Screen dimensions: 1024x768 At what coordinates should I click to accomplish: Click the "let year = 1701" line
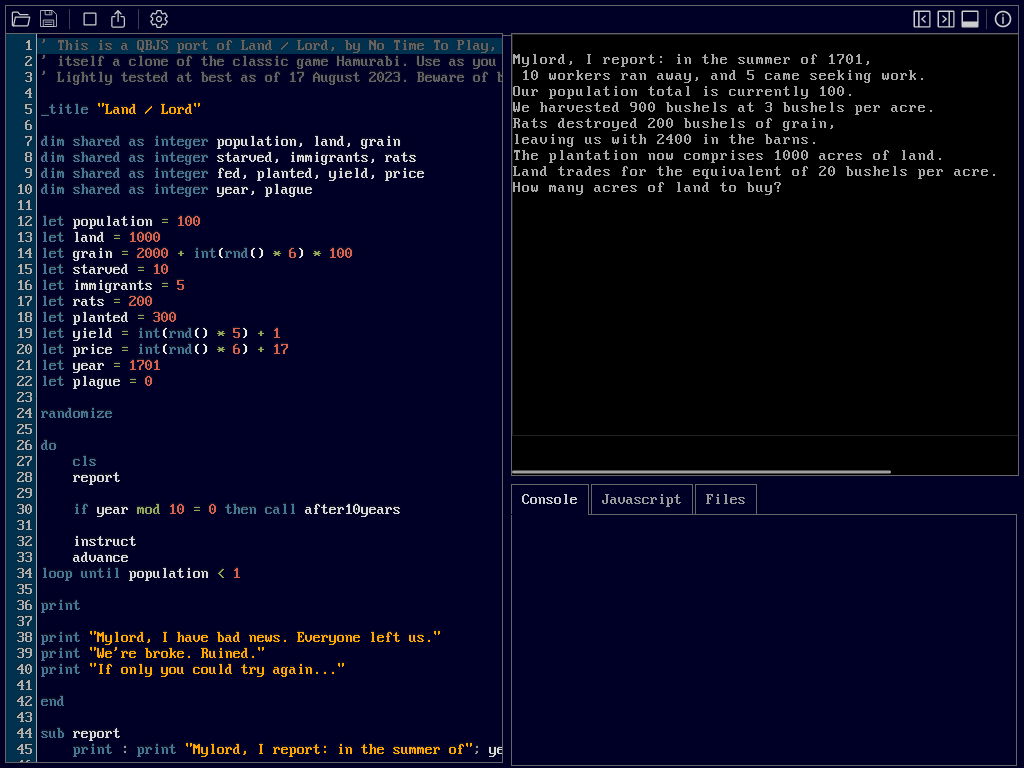(101, 365)
